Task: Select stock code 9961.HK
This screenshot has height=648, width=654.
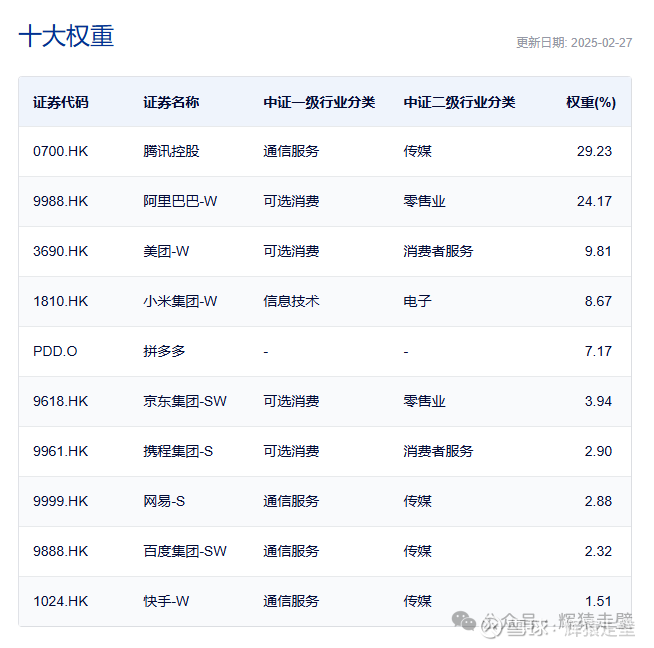Action: (61, 451)
